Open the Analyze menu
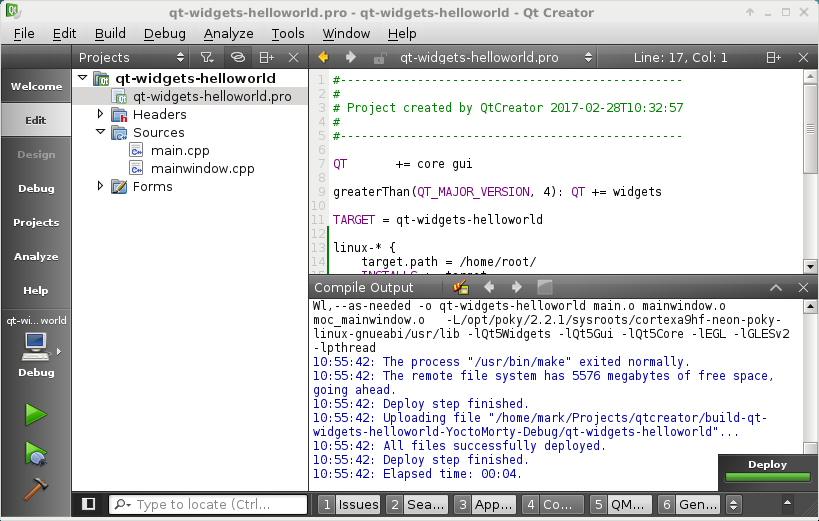The image size is (819, 521). pyautogui.click(x=228, y=33)
